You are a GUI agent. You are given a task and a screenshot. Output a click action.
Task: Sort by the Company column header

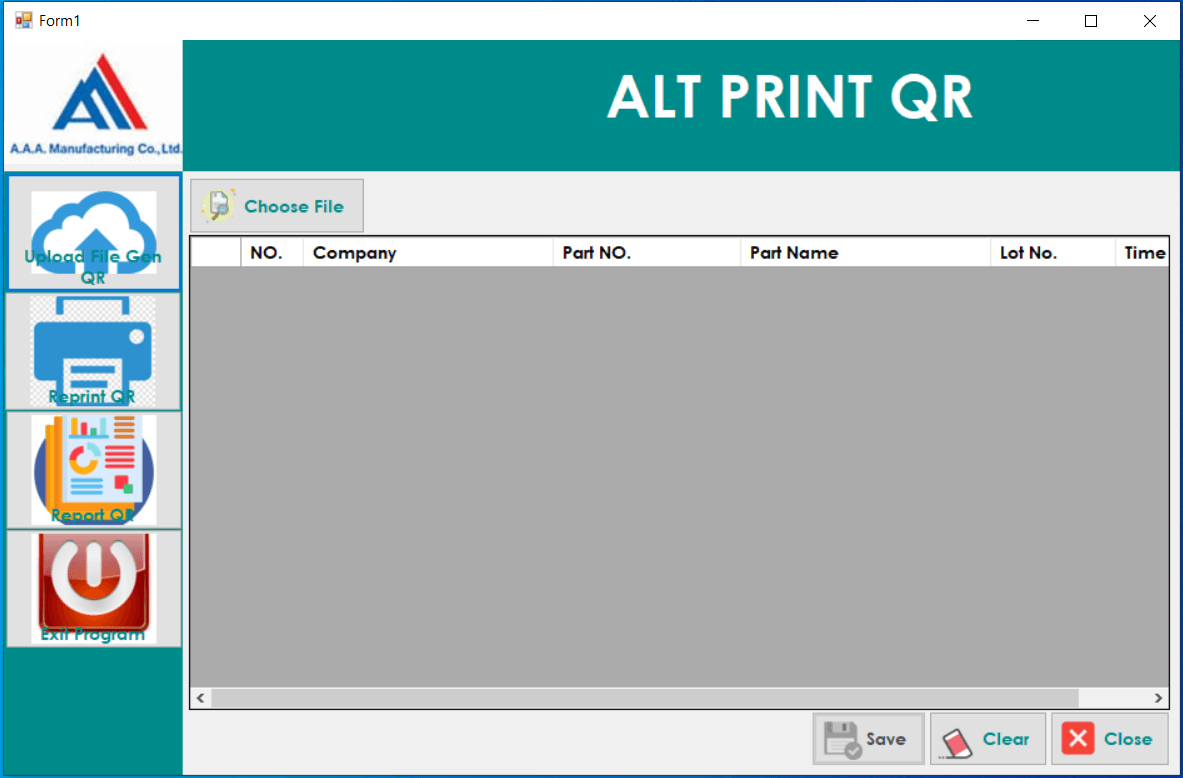427,253
